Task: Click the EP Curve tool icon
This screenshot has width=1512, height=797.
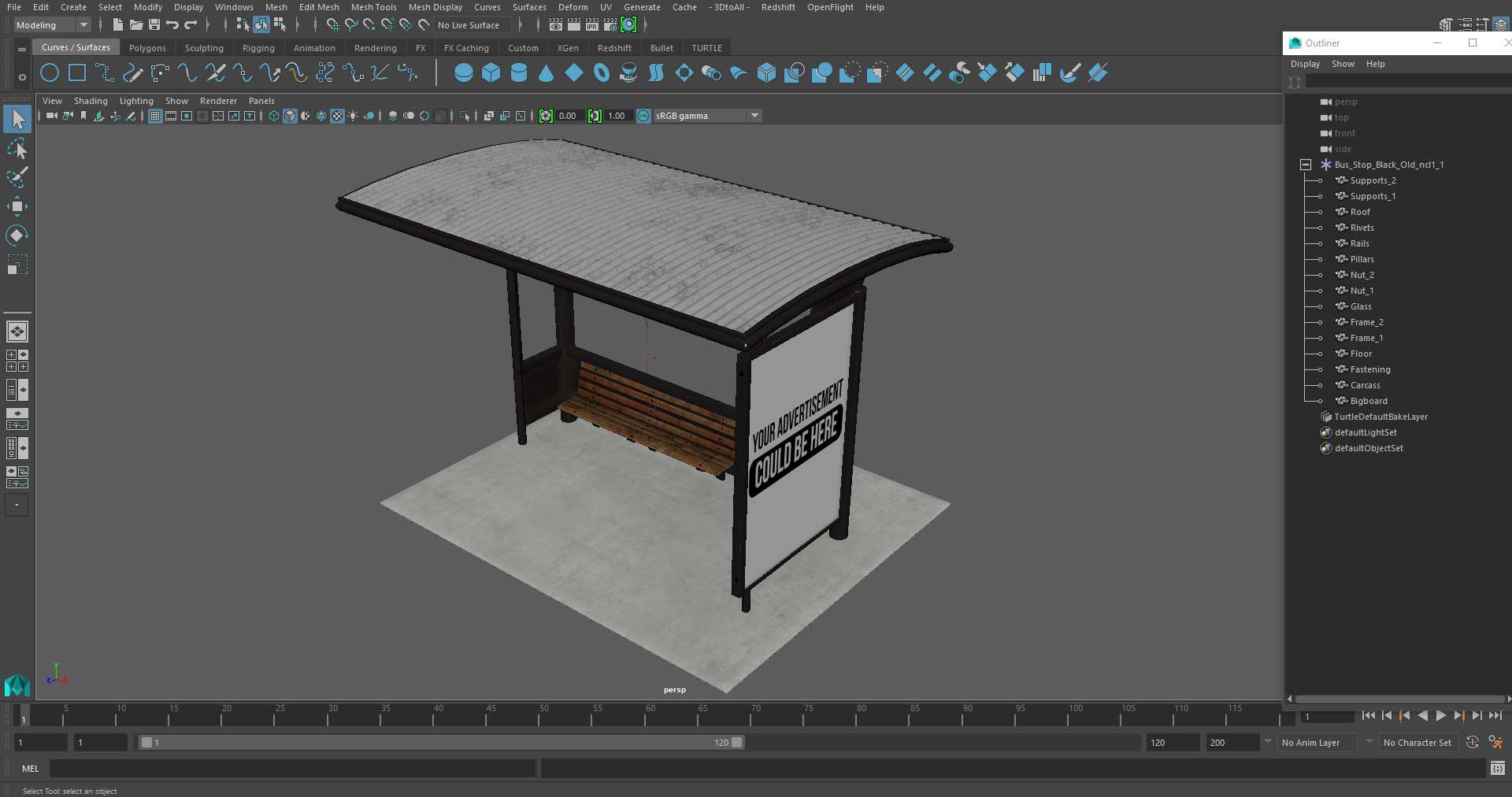Action: pos(105,73)
